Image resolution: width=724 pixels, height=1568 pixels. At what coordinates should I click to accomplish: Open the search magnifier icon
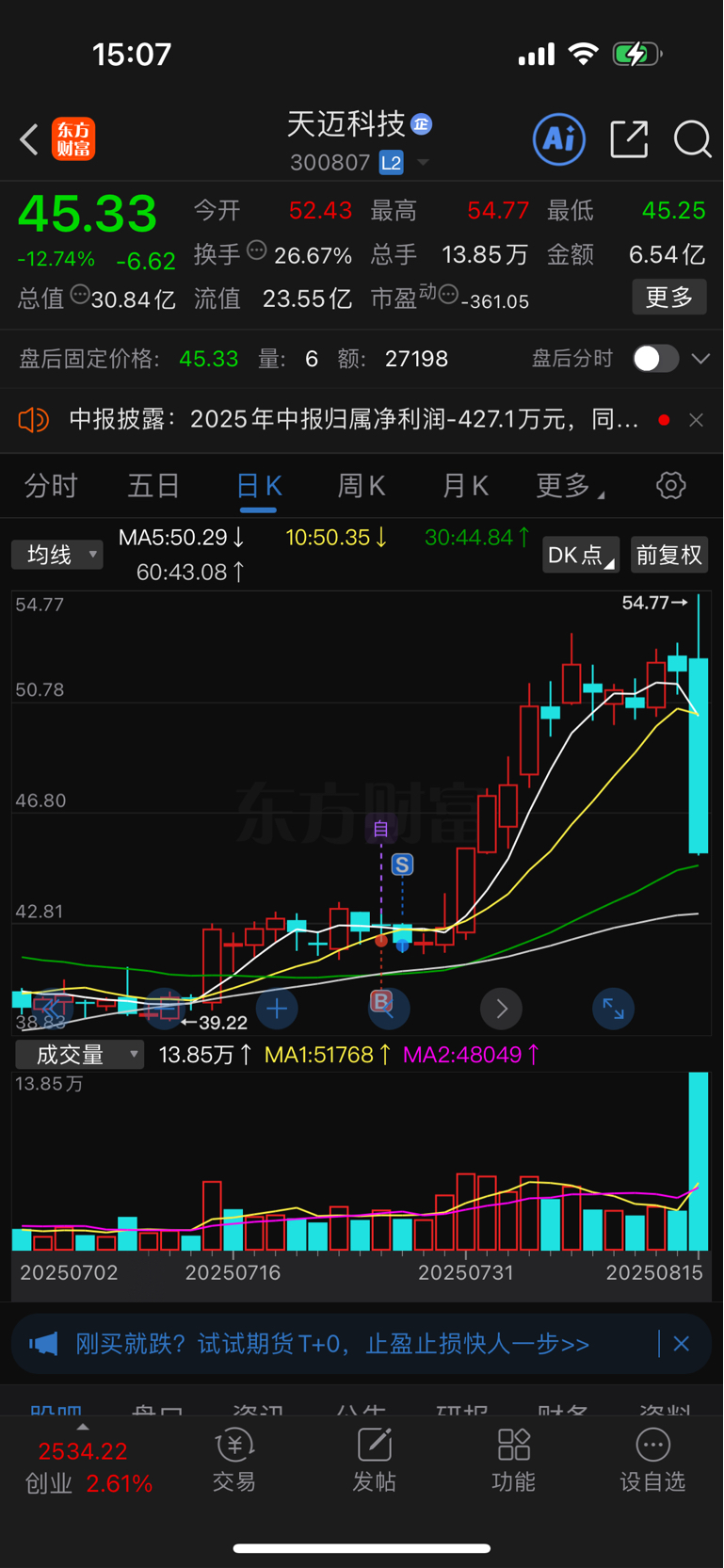pos(692,139)
